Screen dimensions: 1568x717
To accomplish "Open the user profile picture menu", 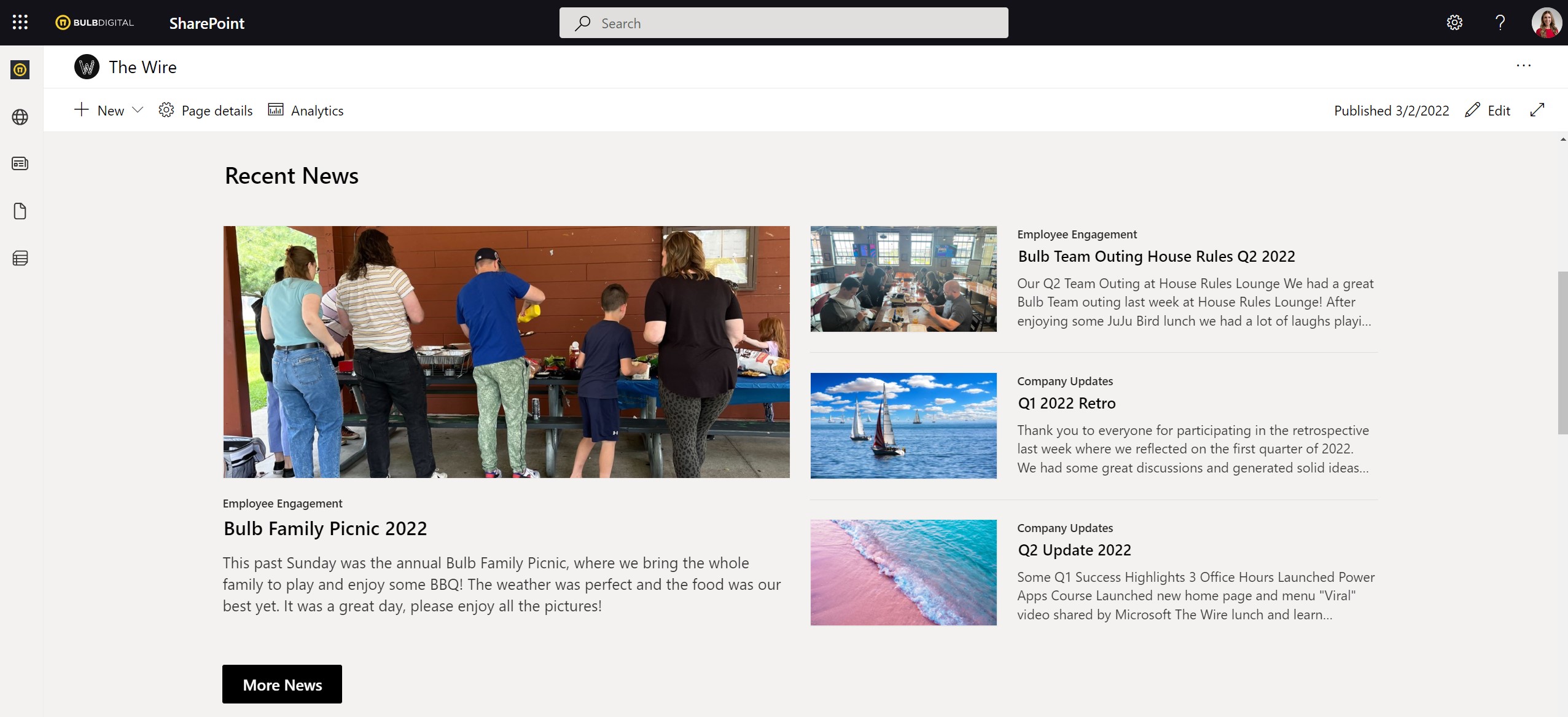I will [x=1547, y=23].
